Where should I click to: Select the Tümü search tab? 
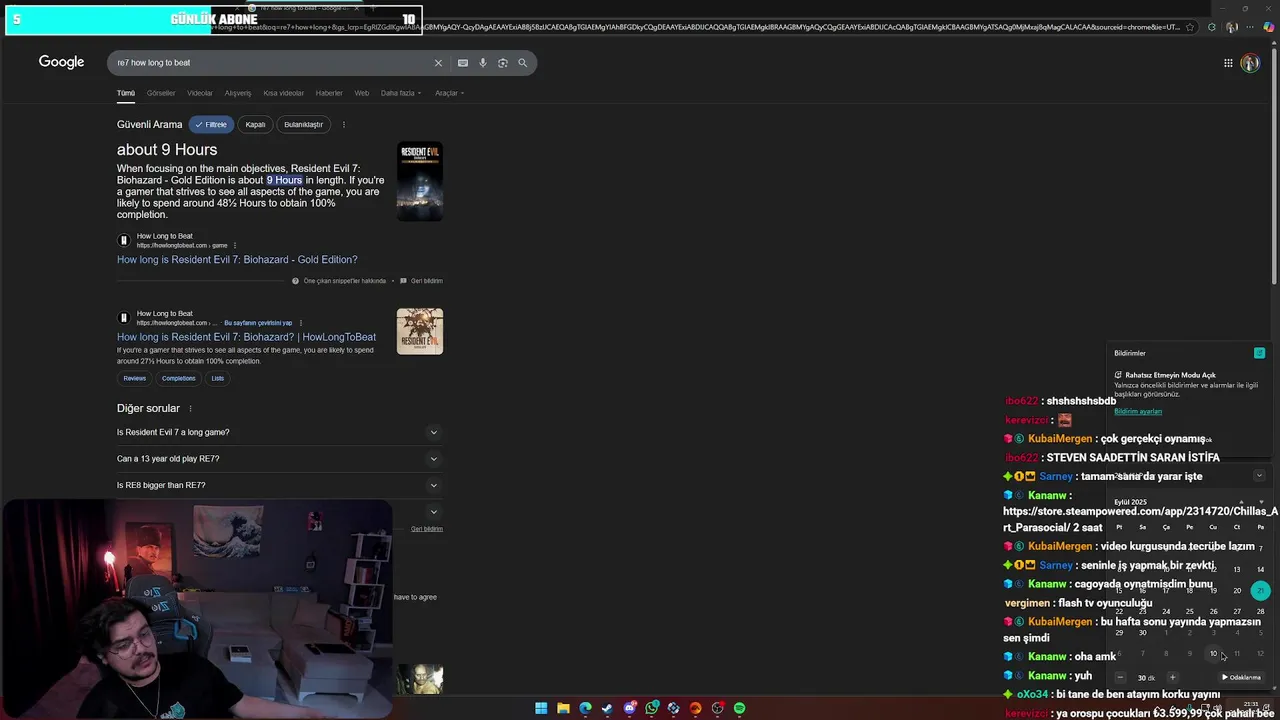click(125, 93)
